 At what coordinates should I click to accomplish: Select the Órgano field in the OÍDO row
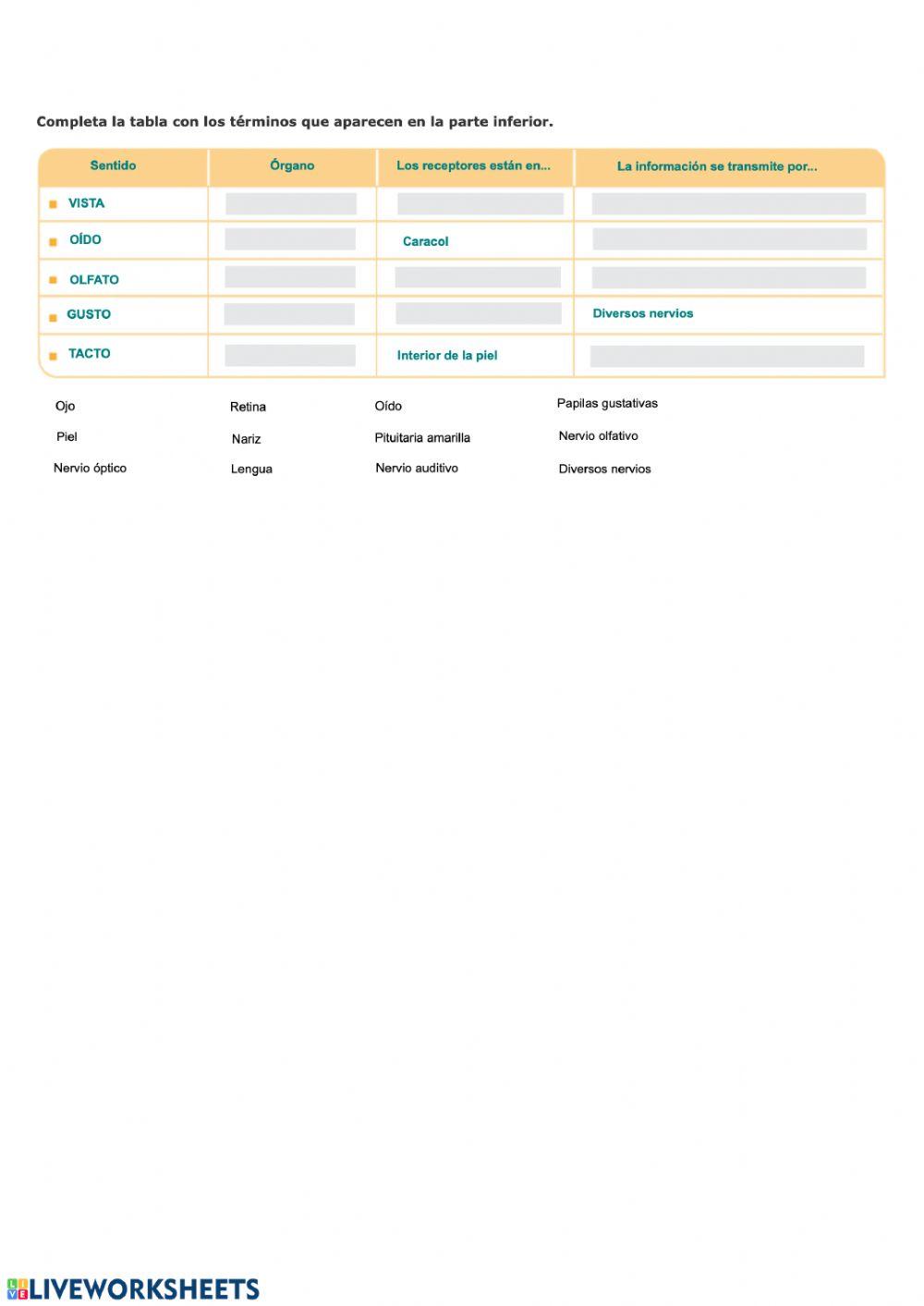click(x=290, y=239)
